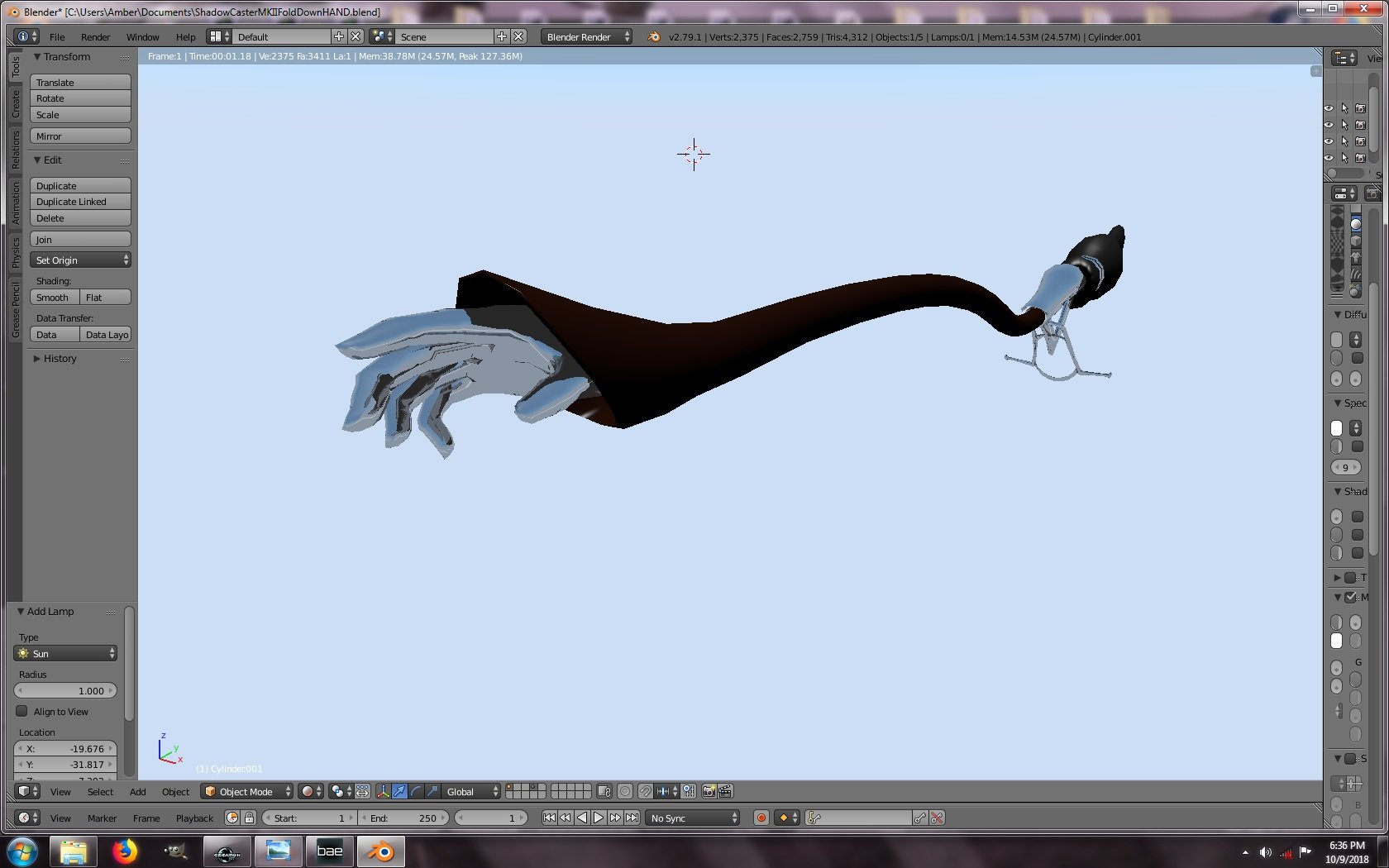Image resolution: width=1389 pixels, height=868 pixels.
Task: Click the jump to first frame button
Action: coord(549,818)
